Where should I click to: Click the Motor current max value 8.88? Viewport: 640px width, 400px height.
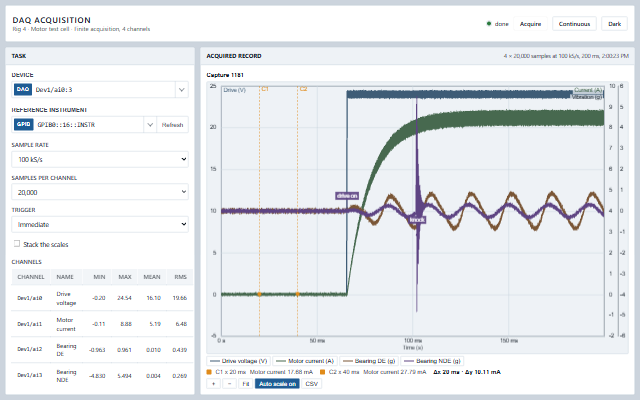click(126, 324)
